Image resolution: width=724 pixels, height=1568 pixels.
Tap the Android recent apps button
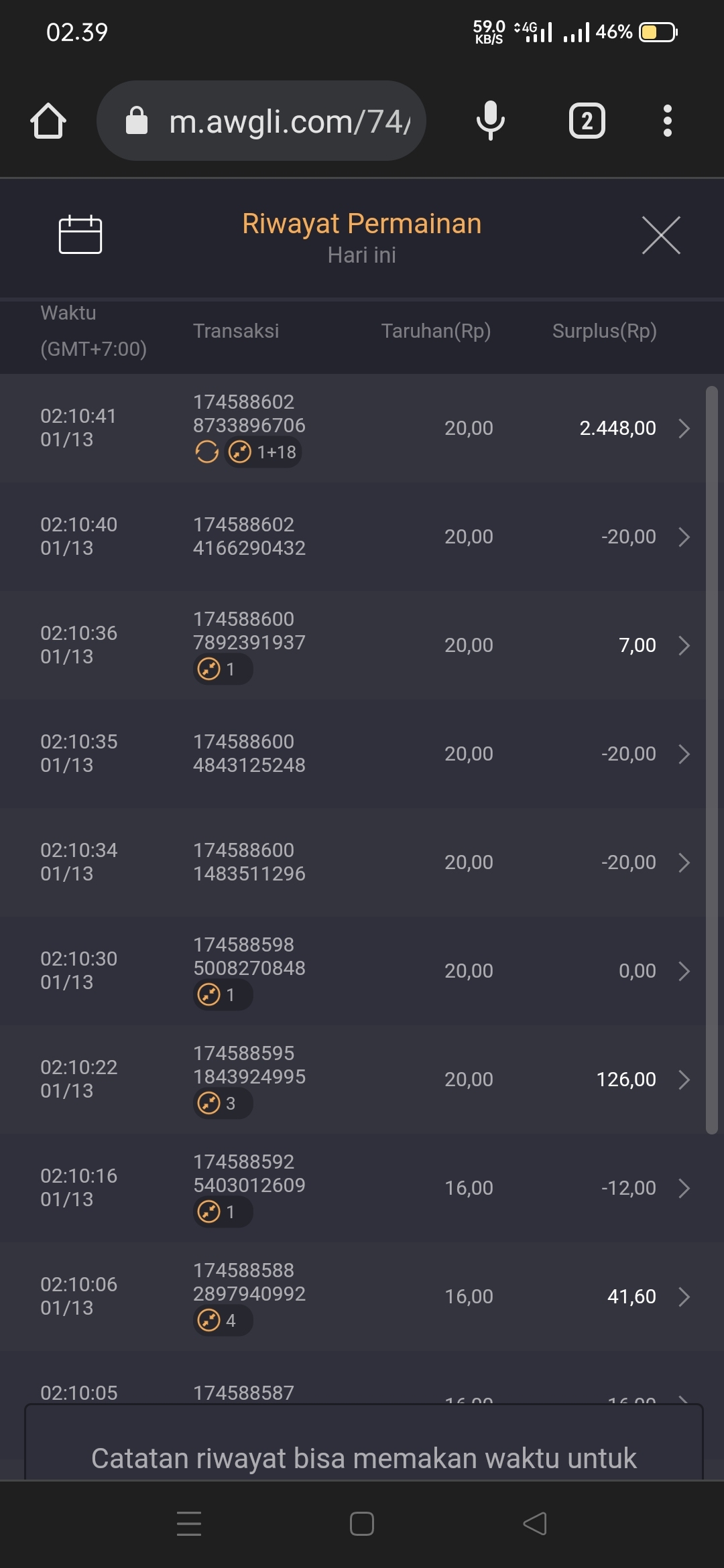(189, 1523)
